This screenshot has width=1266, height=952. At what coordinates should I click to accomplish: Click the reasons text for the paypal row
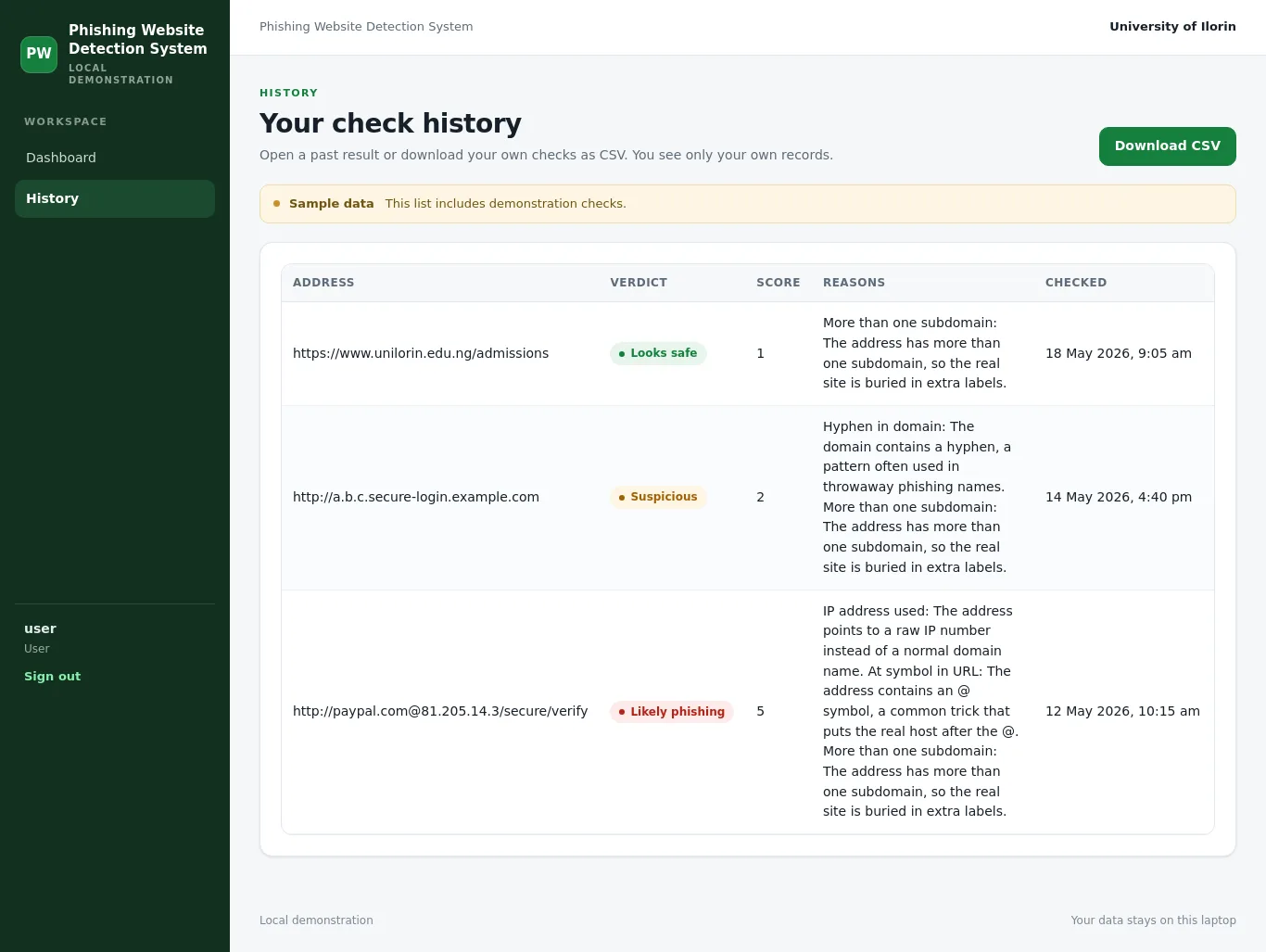click(x=920, y=711)
